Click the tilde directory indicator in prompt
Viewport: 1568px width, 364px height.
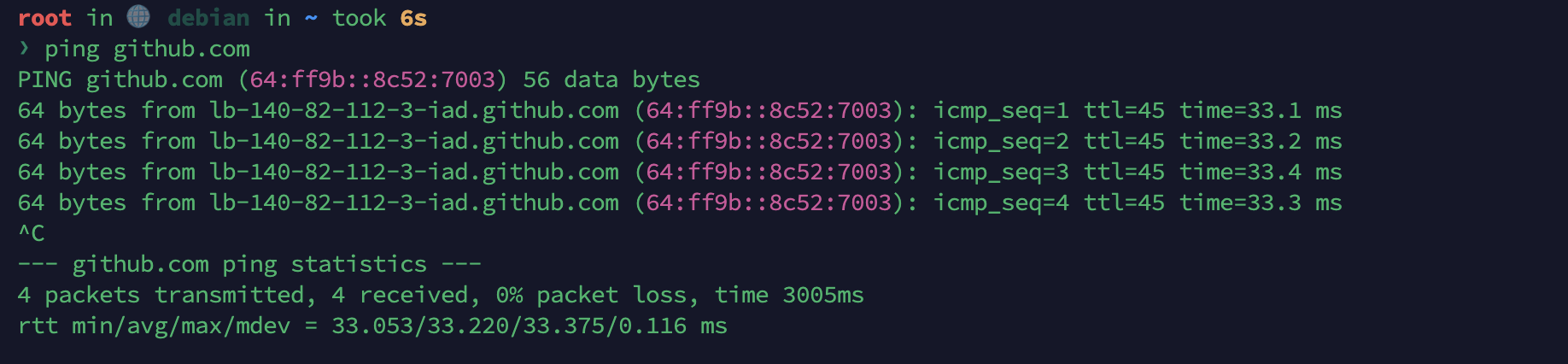[311, 18]
